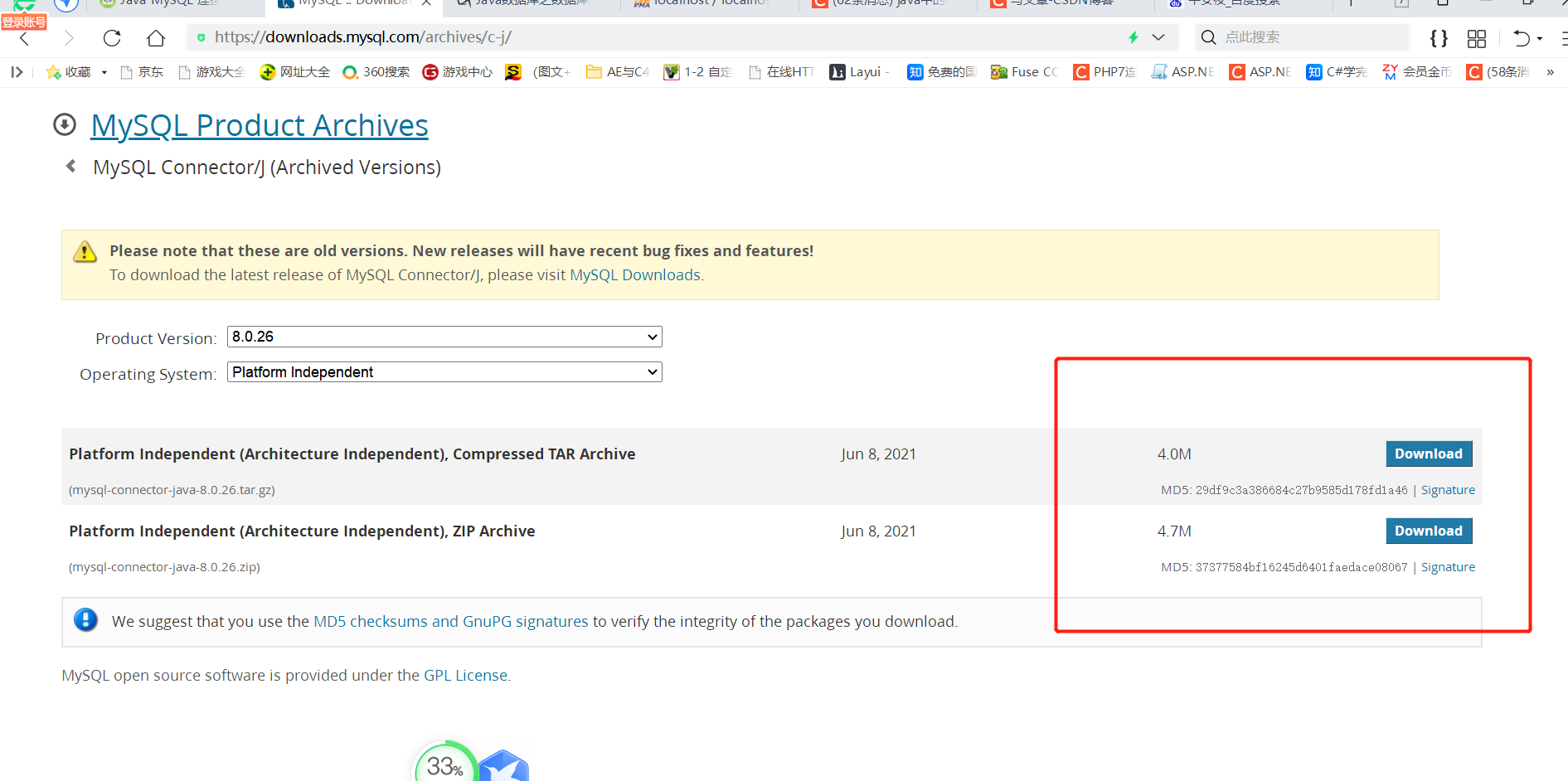Open the Operating System dropdown
1568x781 pixels.
pos(444,371)
